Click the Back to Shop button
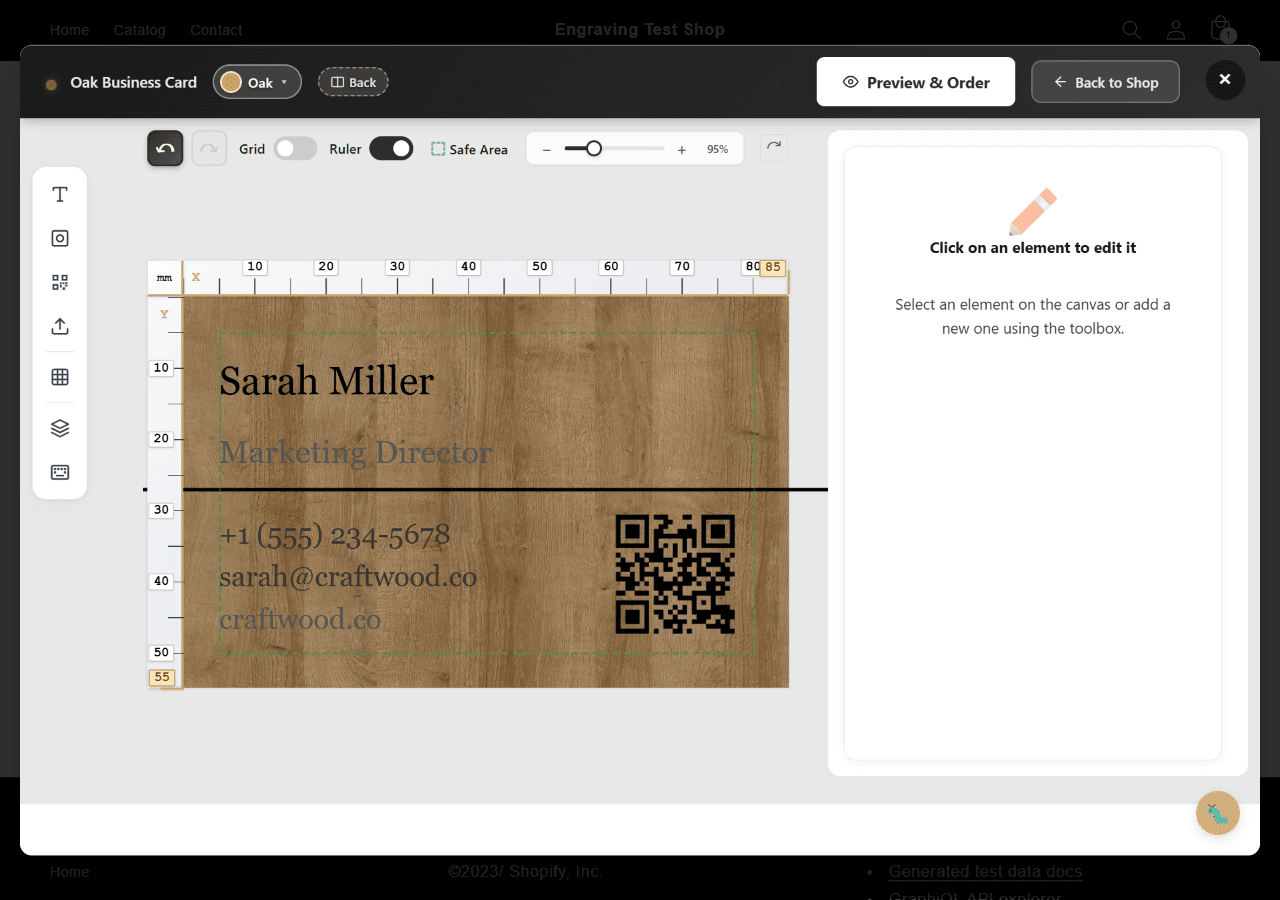This screenshot has width=1280, height=900. coord(1105,81)
